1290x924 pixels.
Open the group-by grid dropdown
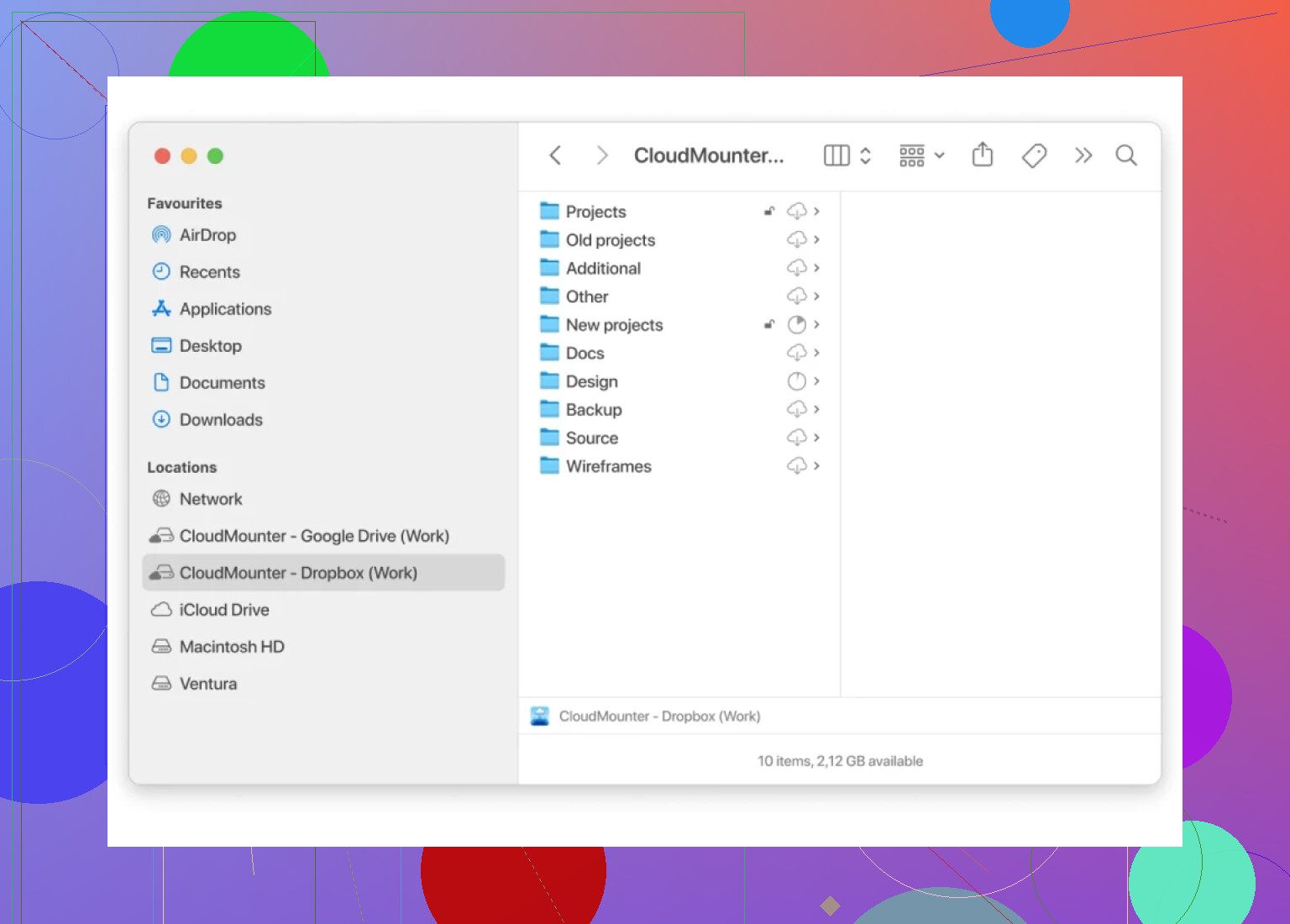pos(922,155)
